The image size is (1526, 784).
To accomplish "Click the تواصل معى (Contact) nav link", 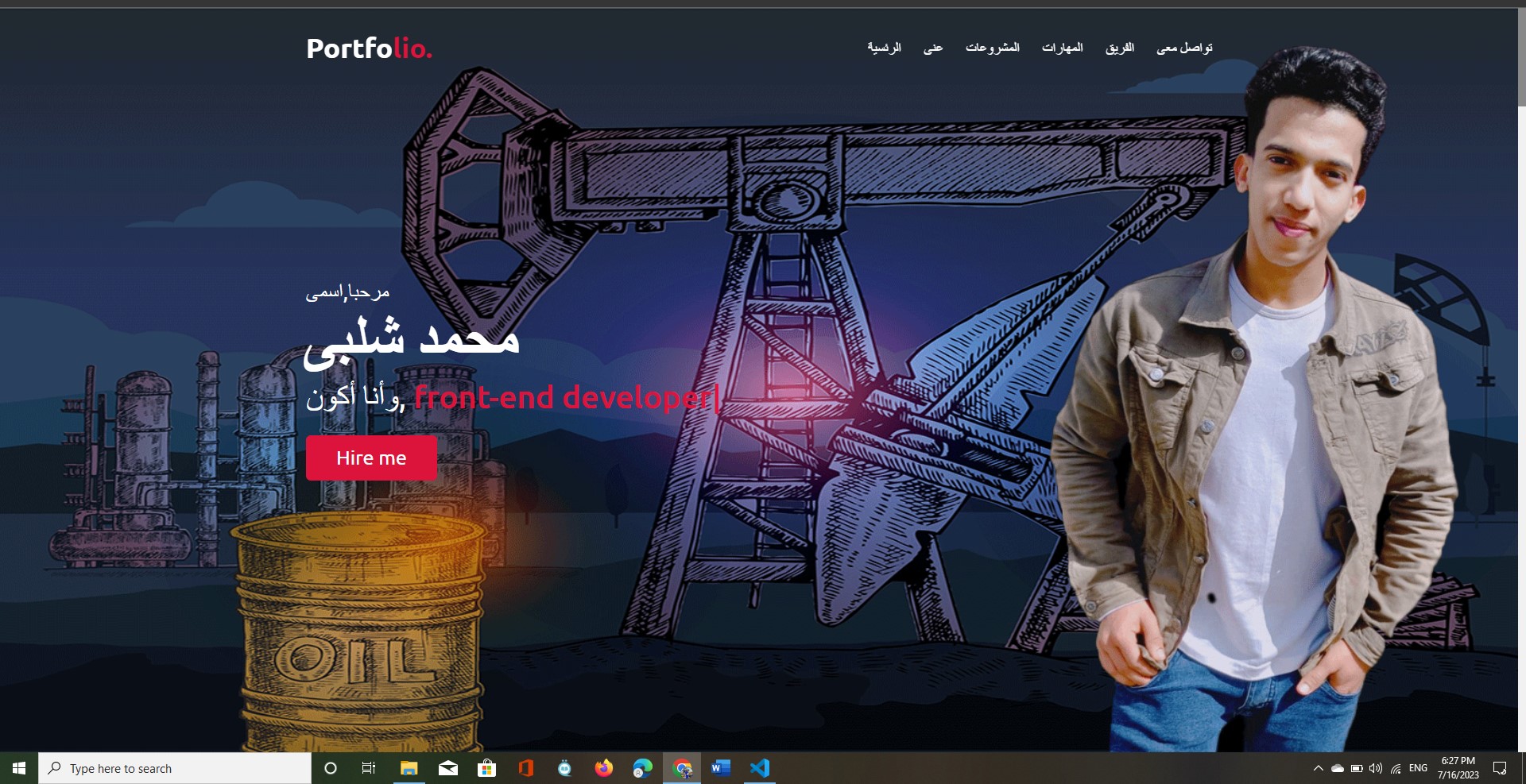I will (1184, 48).
